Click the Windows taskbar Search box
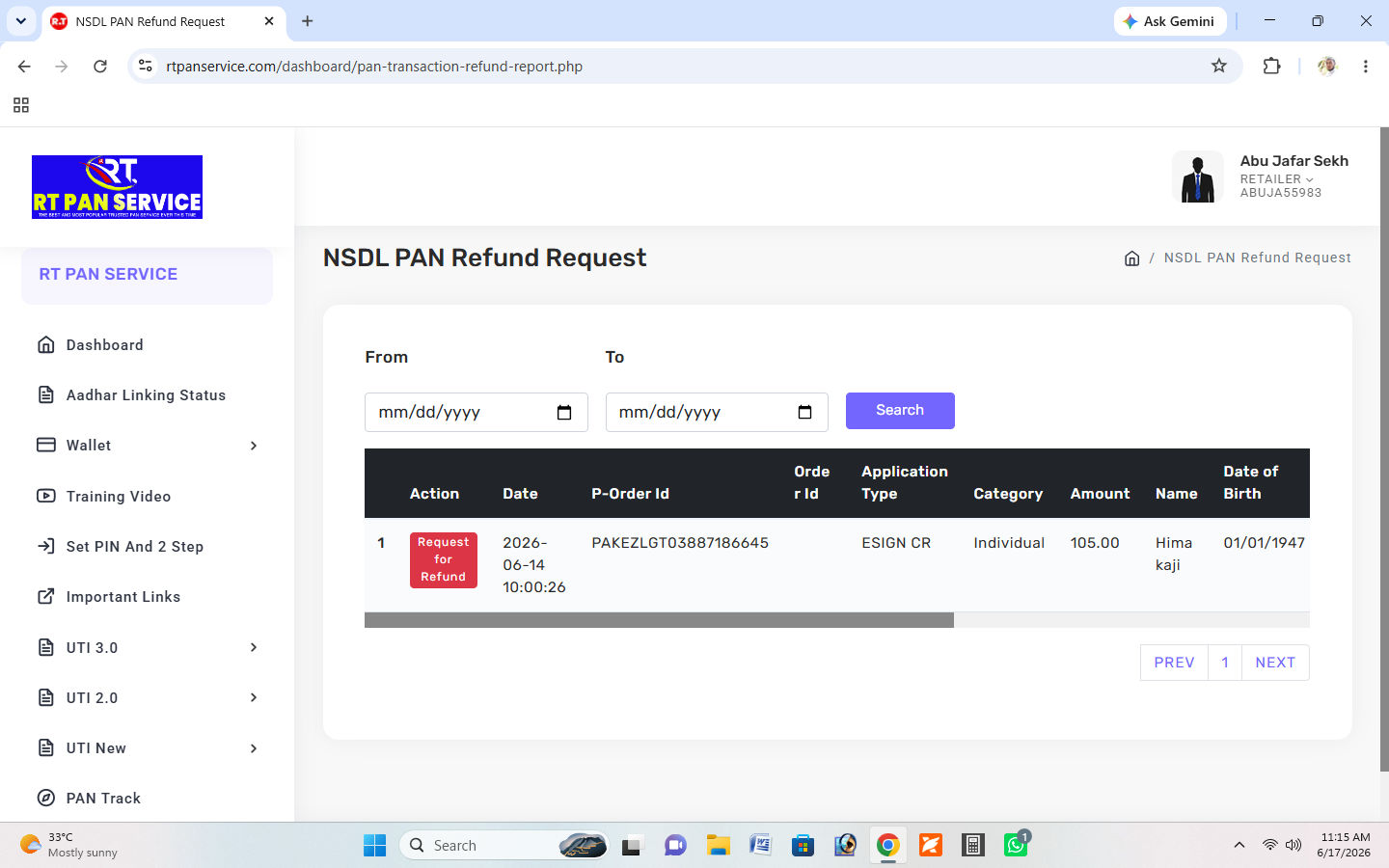Image resolution: width=1389 pixels, height=868 pixels. (x=504, y=846)
